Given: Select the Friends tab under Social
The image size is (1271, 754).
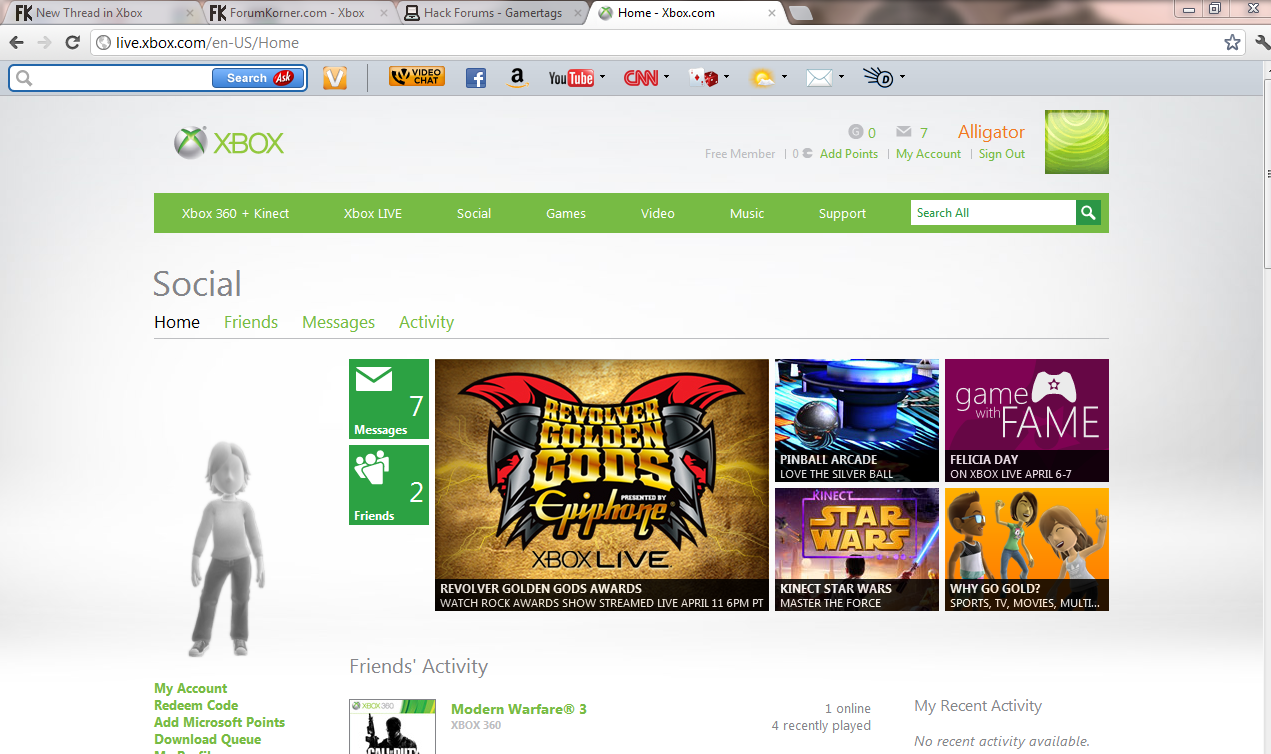Looking at the screenshot, I should coord(251,322).
